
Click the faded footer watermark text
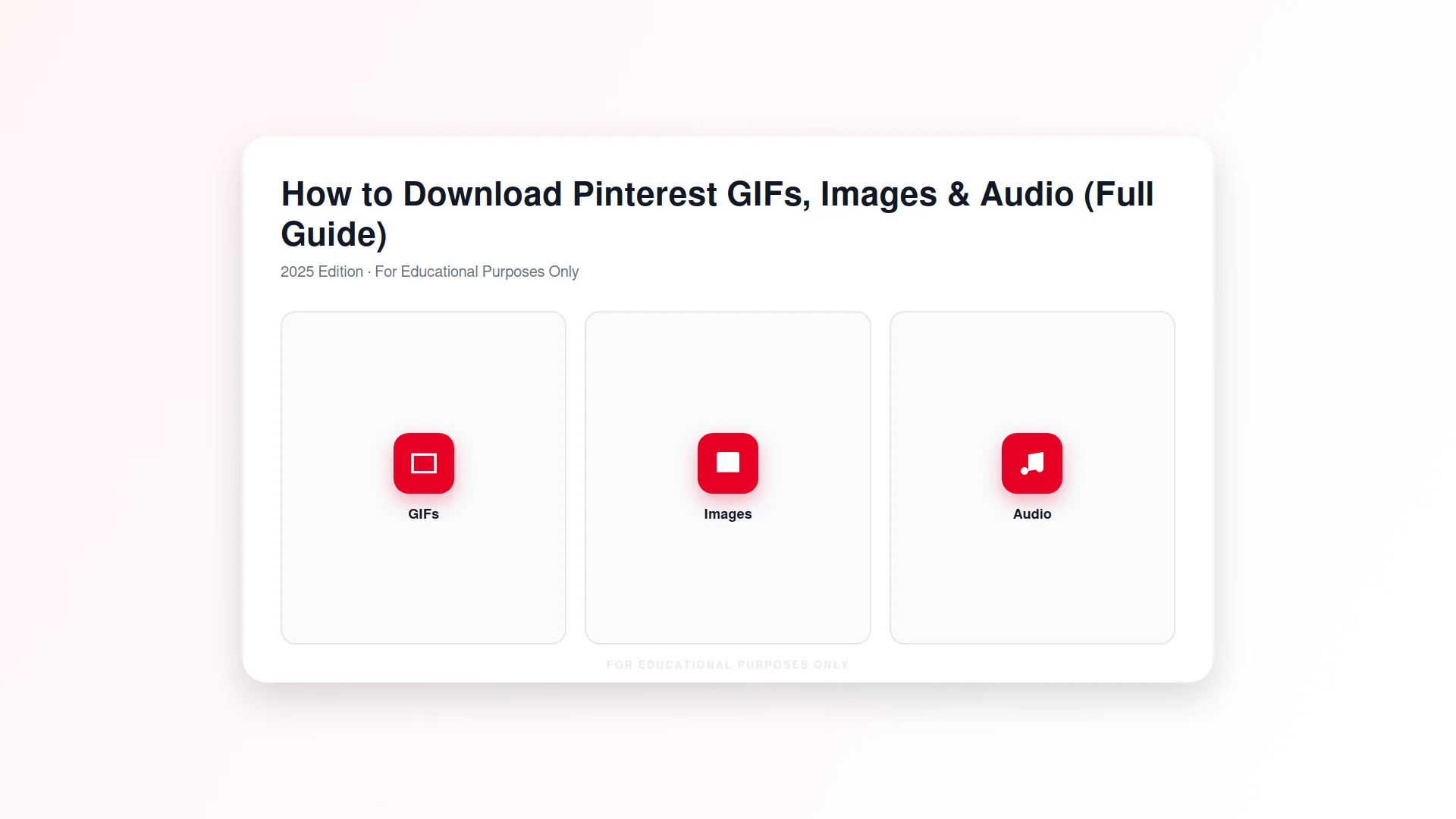[727, 664]
